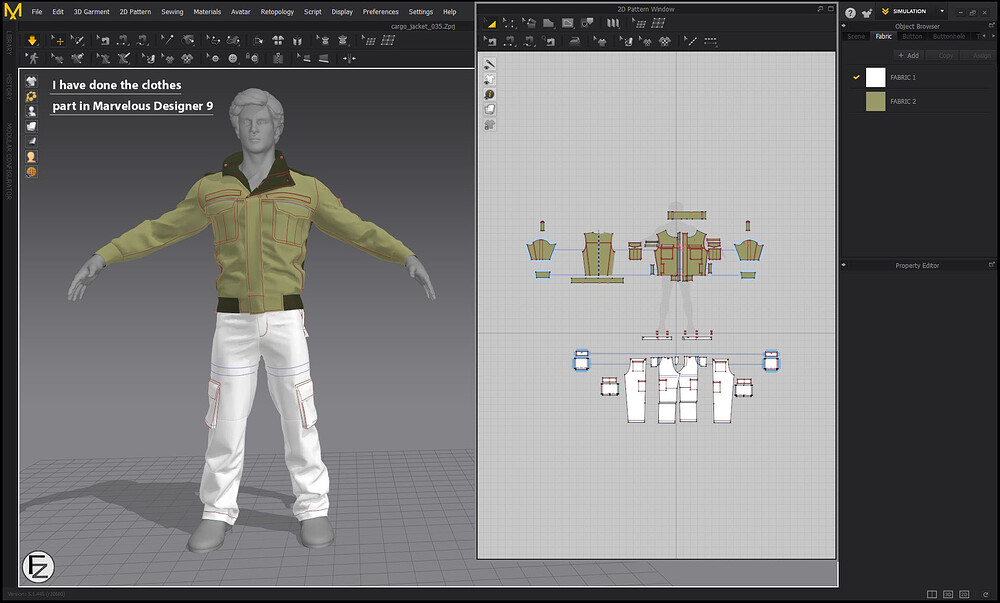The width and height of the screenshot is (1000, 603).
Task: Click the Assign fabric button
Action: tap(978, 55)
